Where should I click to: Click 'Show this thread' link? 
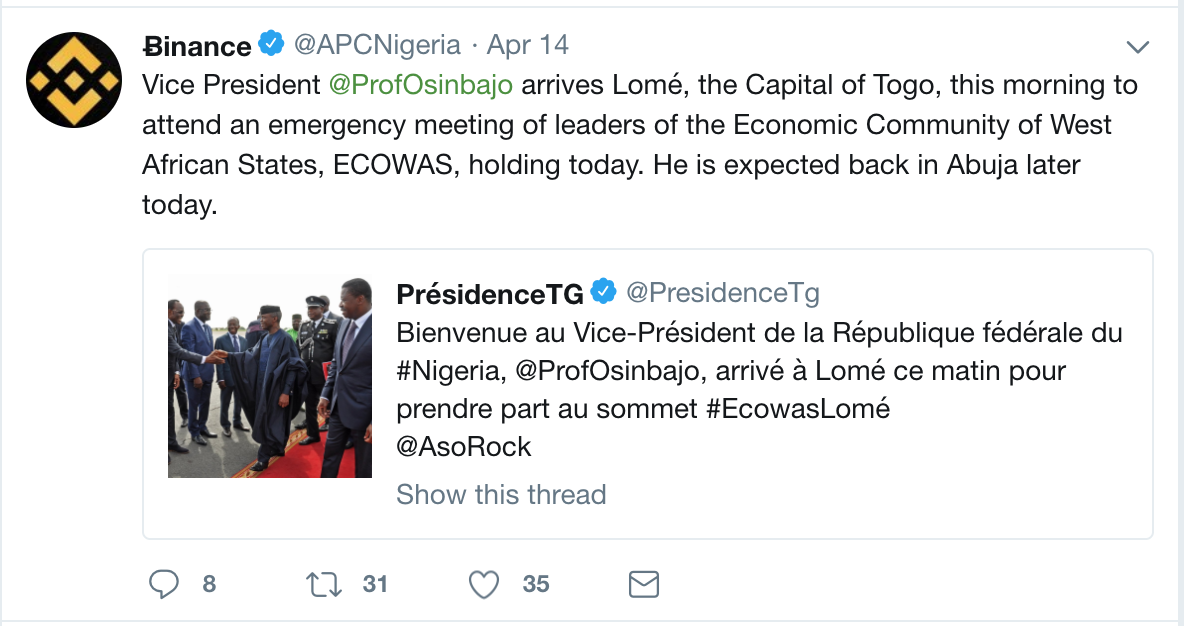click(501, 494)
